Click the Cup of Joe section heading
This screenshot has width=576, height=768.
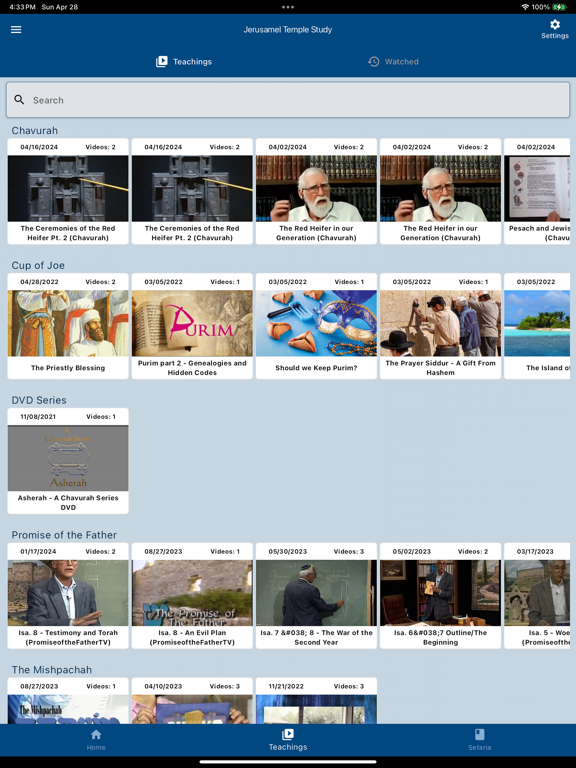38,265
